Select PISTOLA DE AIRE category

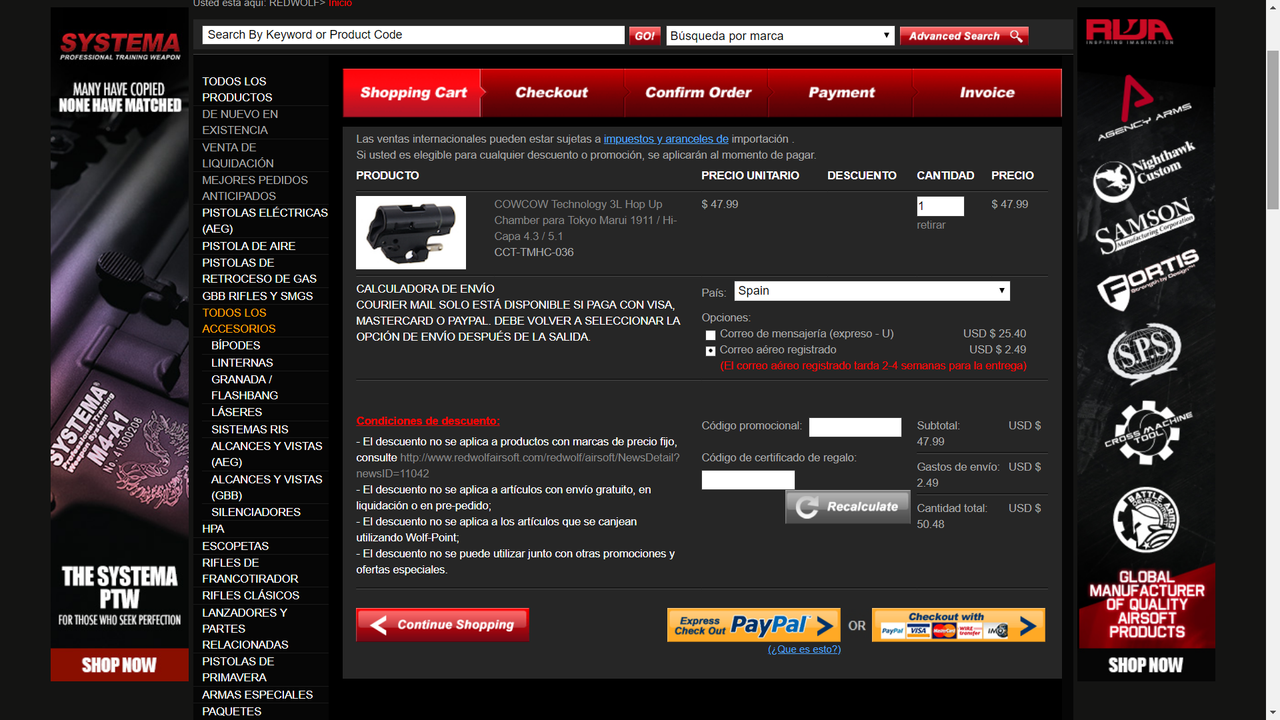[x=249, y=246]
